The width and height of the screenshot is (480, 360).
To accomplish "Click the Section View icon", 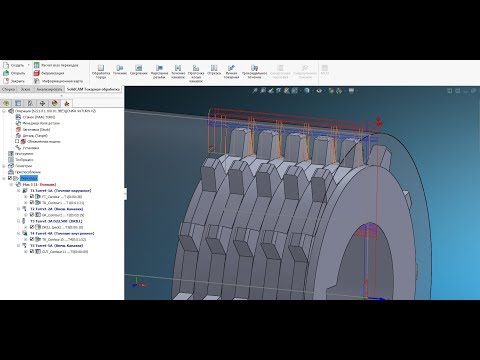I will click(x=279, y=90).
